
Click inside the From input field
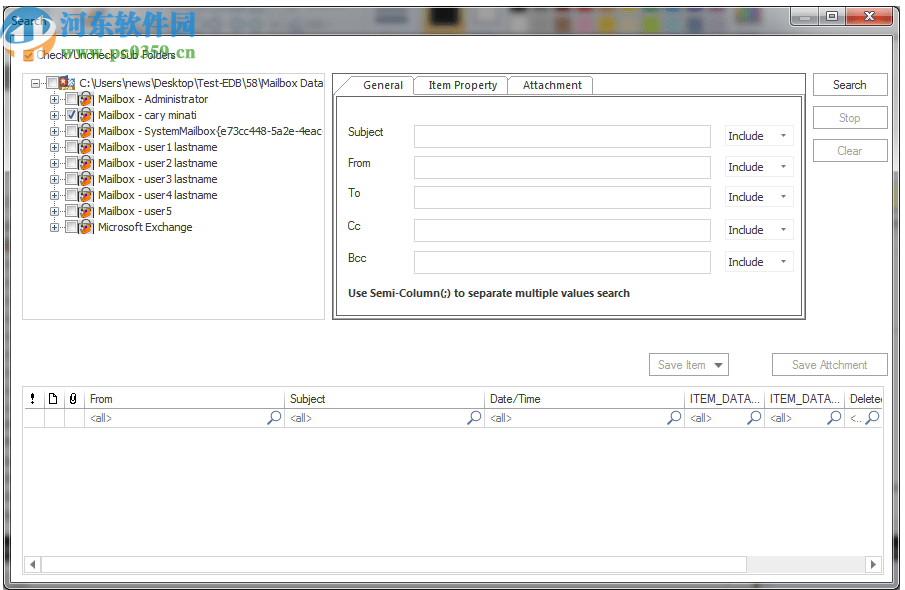(x=562, y=167)
